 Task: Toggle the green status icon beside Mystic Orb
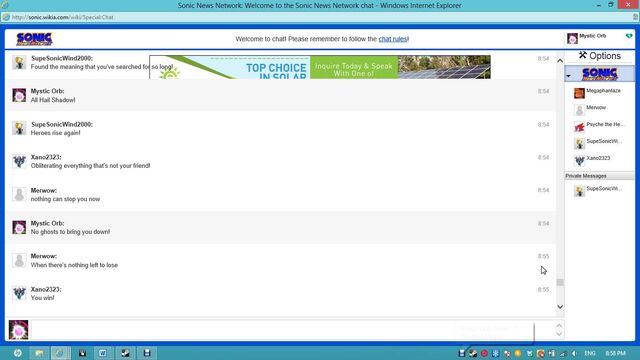pyautogui.click(x=629, y=36)
